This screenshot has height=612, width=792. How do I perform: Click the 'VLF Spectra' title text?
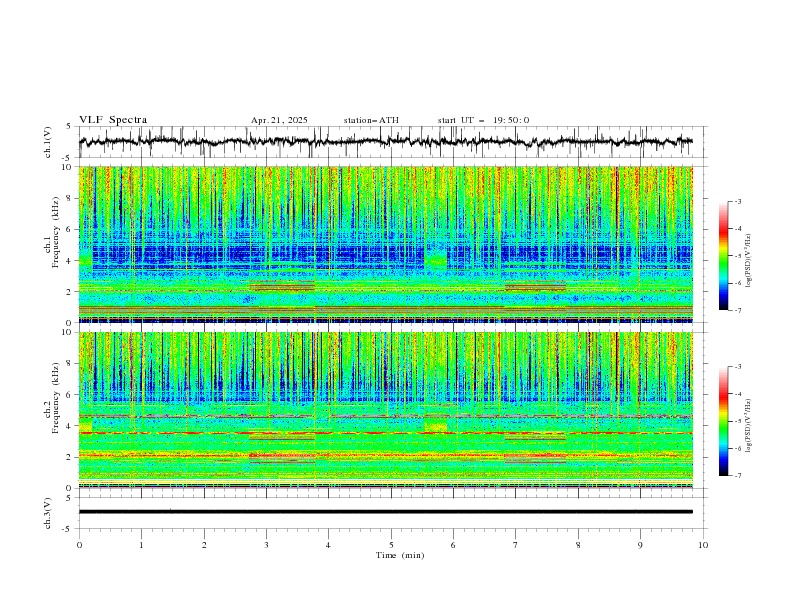pos(113,120)
